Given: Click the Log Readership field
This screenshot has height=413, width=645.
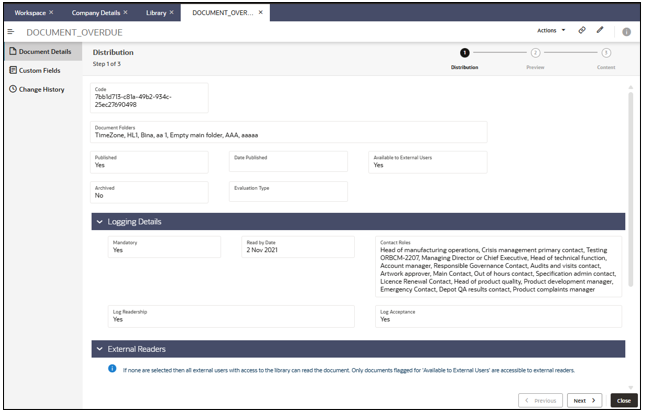Looking at the screenshot, I should 231,316.
